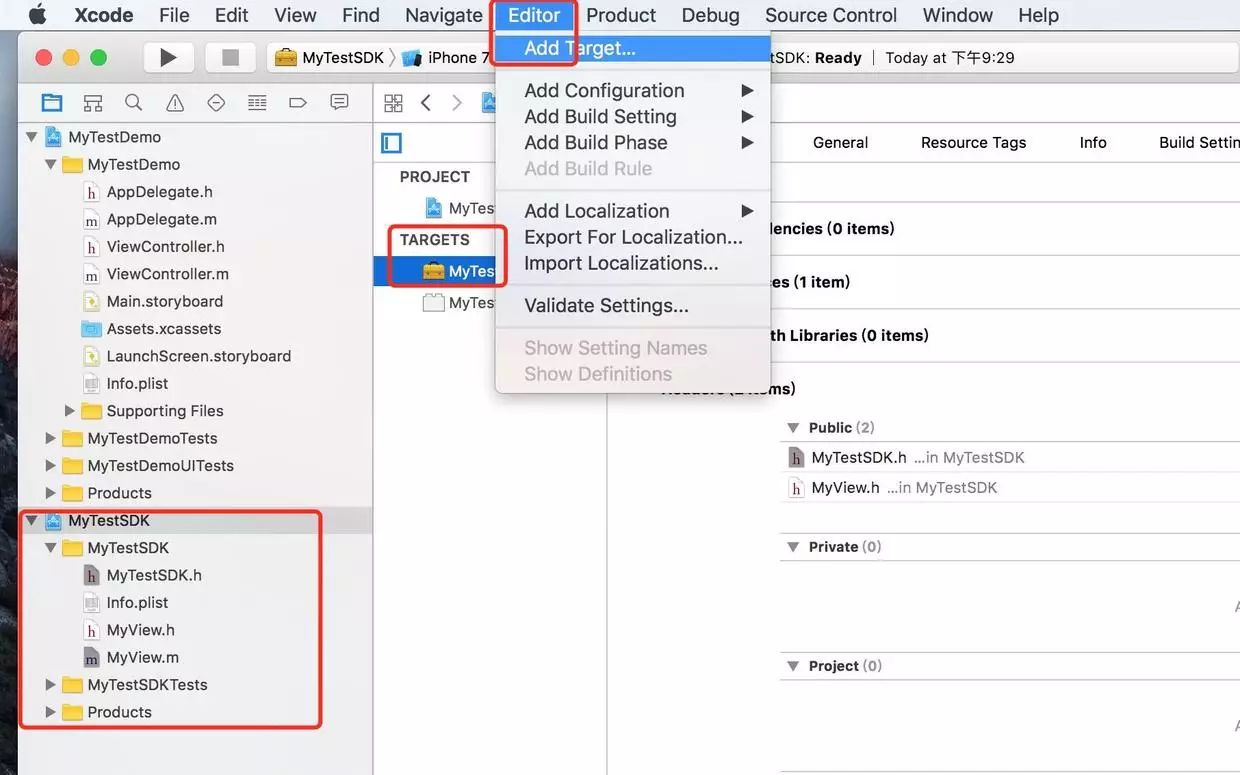1240x775 pixels.
Task: Collapse the MyTestDemo project root
Action: pos(31,137)
